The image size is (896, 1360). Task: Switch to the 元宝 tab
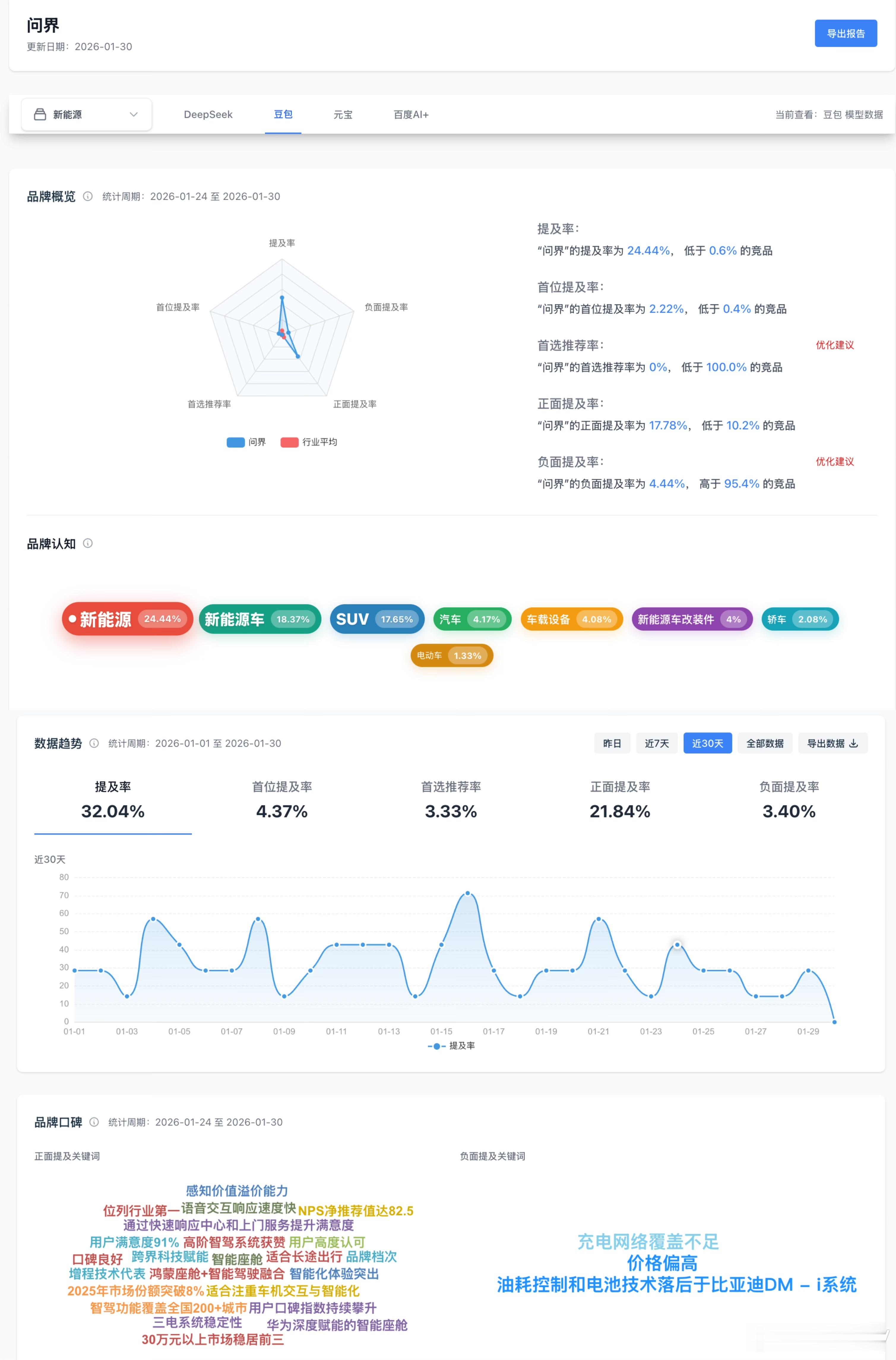(343, 115)
